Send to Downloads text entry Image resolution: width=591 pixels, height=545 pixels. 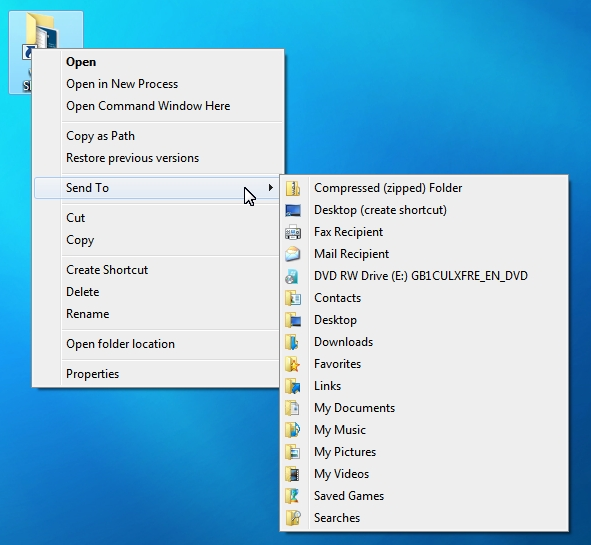point(343,342)
